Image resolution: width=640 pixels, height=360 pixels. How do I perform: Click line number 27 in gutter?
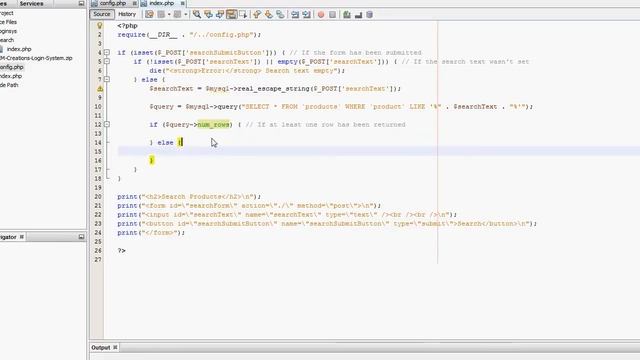coord(98,260)
